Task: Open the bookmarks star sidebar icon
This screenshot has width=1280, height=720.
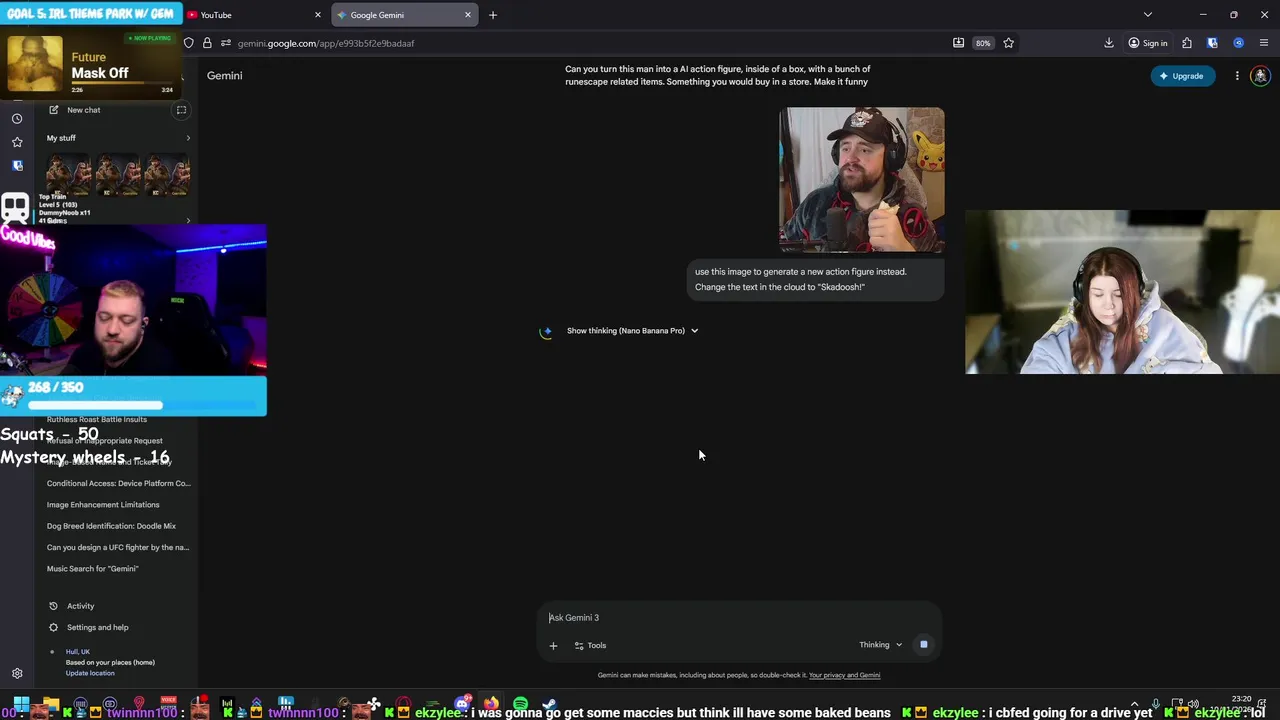Action: (x=17, y=142)
